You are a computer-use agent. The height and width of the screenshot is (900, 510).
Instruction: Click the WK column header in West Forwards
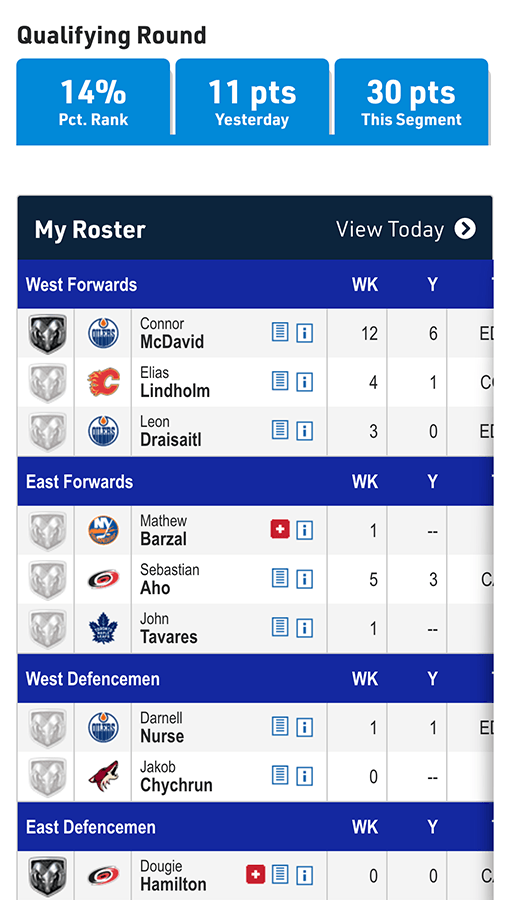[x=365, y=285]
